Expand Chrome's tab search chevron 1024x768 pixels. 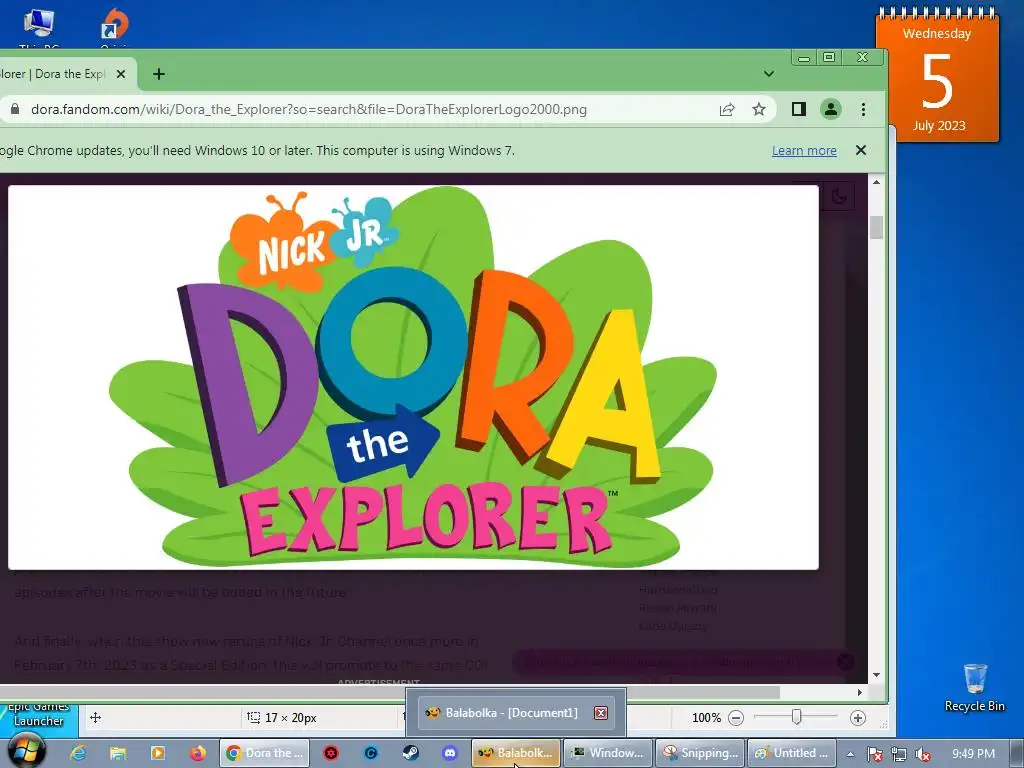(x=769, y=74)
